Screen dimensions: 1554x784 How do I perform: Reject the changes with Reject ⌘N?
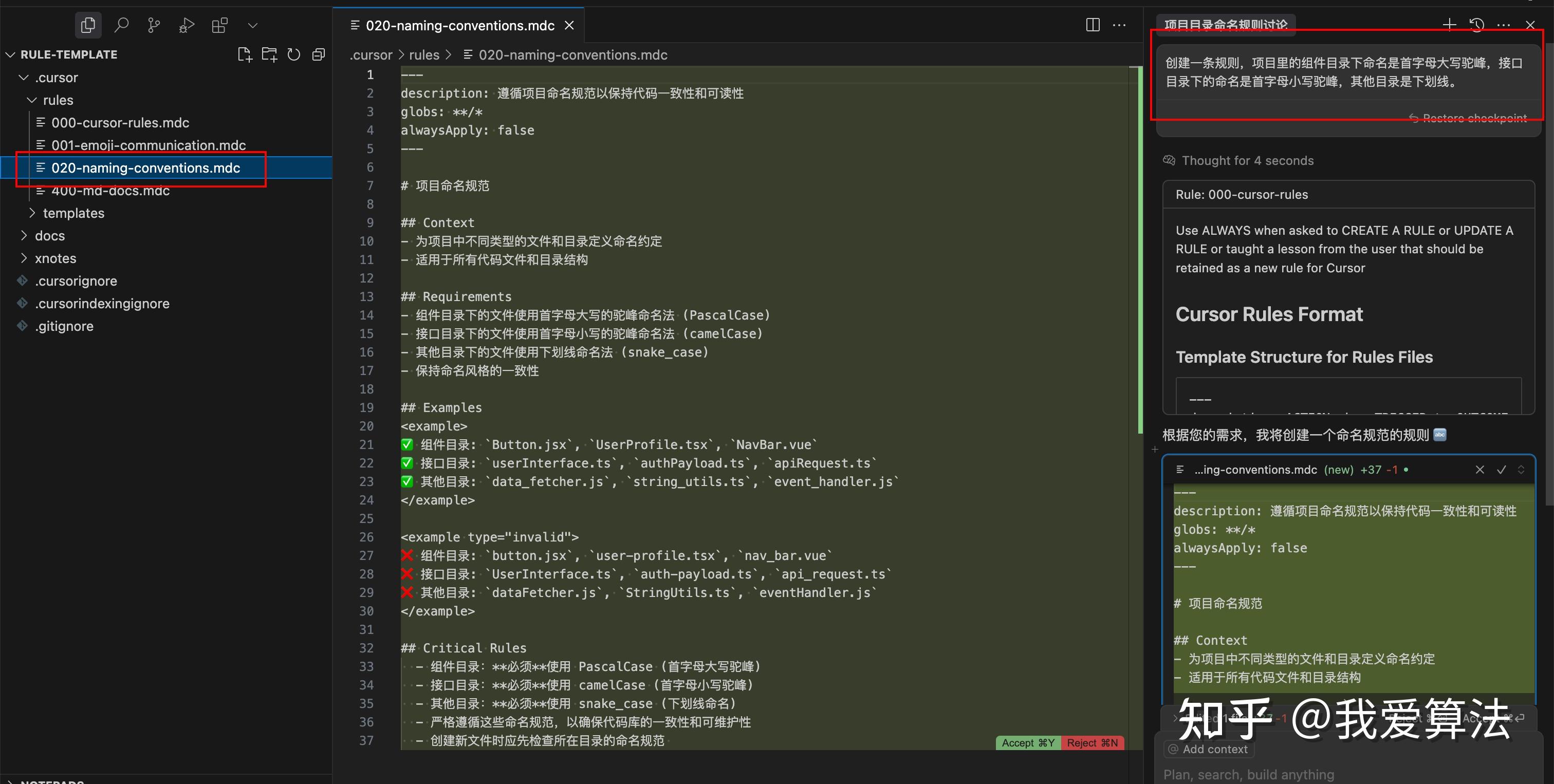[1092, 742]
